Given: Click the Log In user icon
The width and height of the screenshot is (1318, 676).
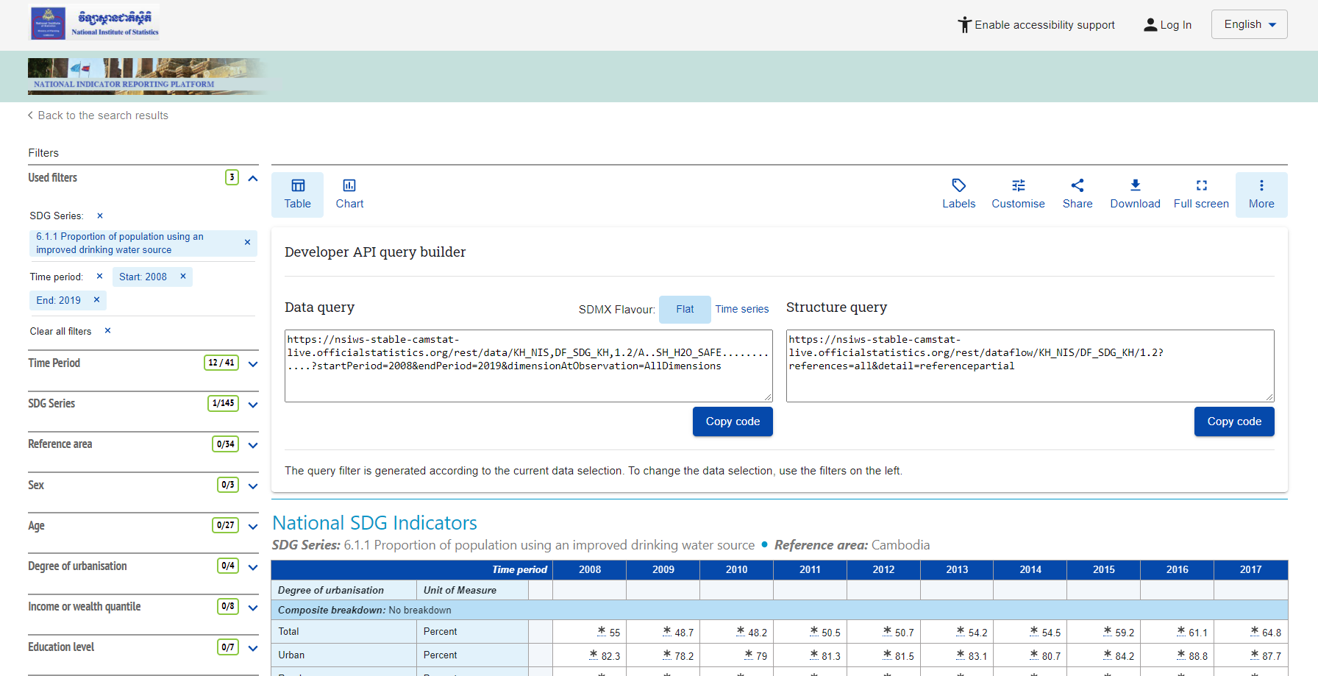Looking at the screenshot, I should pyautogui.click(x=1150, y=25).
